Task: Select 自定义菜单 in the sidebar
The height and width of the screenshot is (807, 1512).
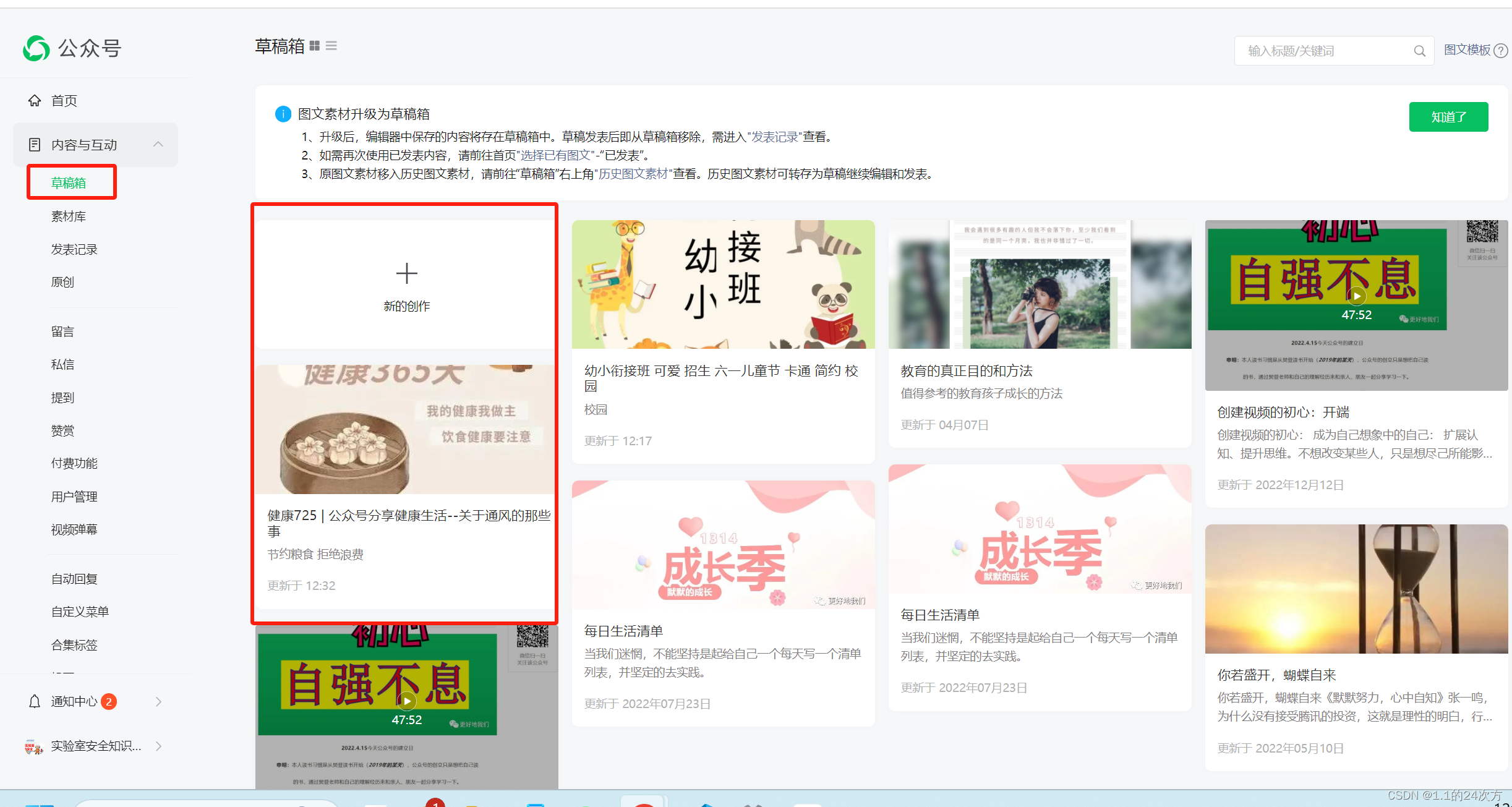Action: (x=80, y=612)
